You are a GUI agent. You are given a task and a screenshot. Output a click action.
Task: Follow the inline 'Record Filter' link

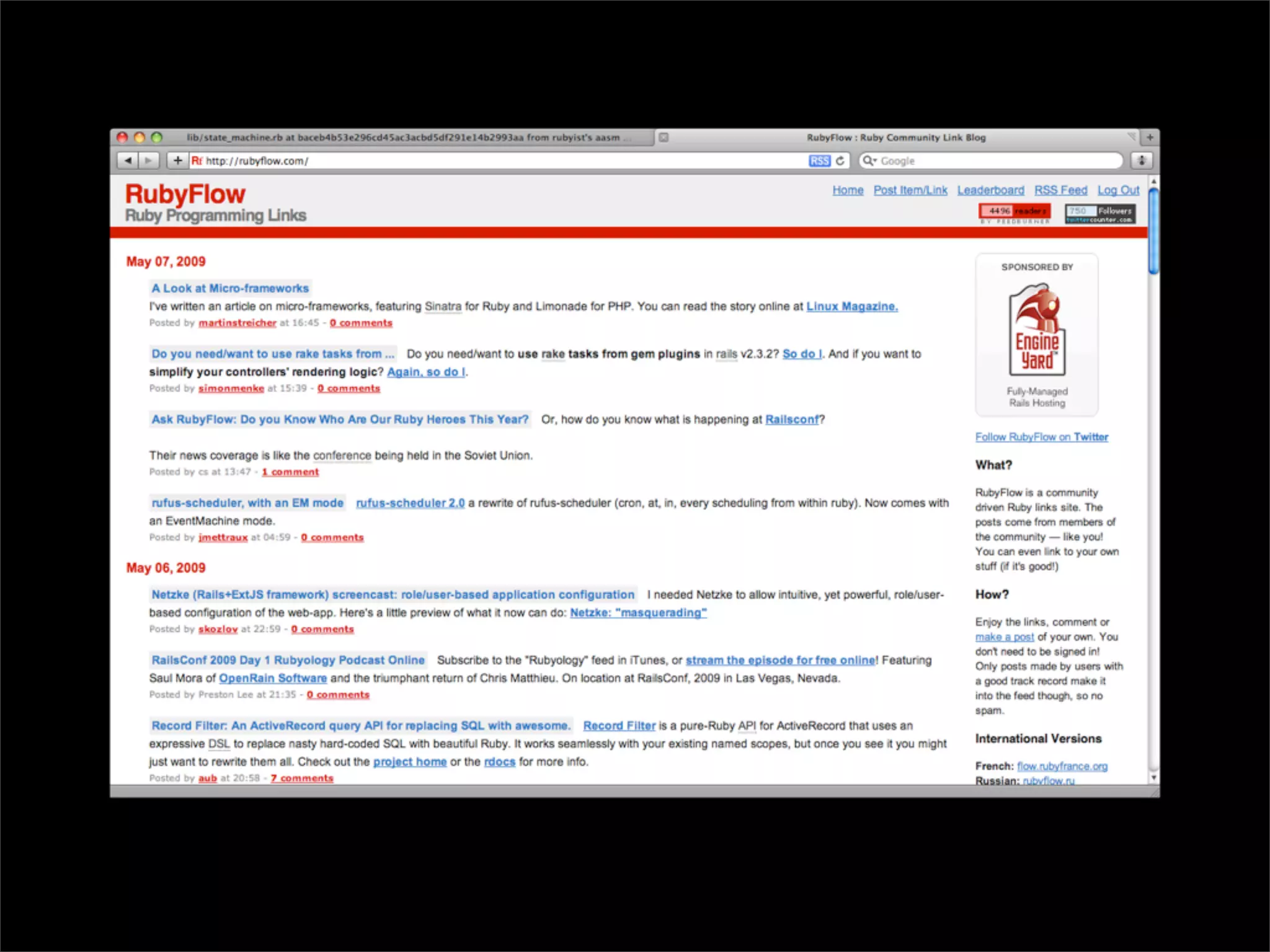coord(619,726)
